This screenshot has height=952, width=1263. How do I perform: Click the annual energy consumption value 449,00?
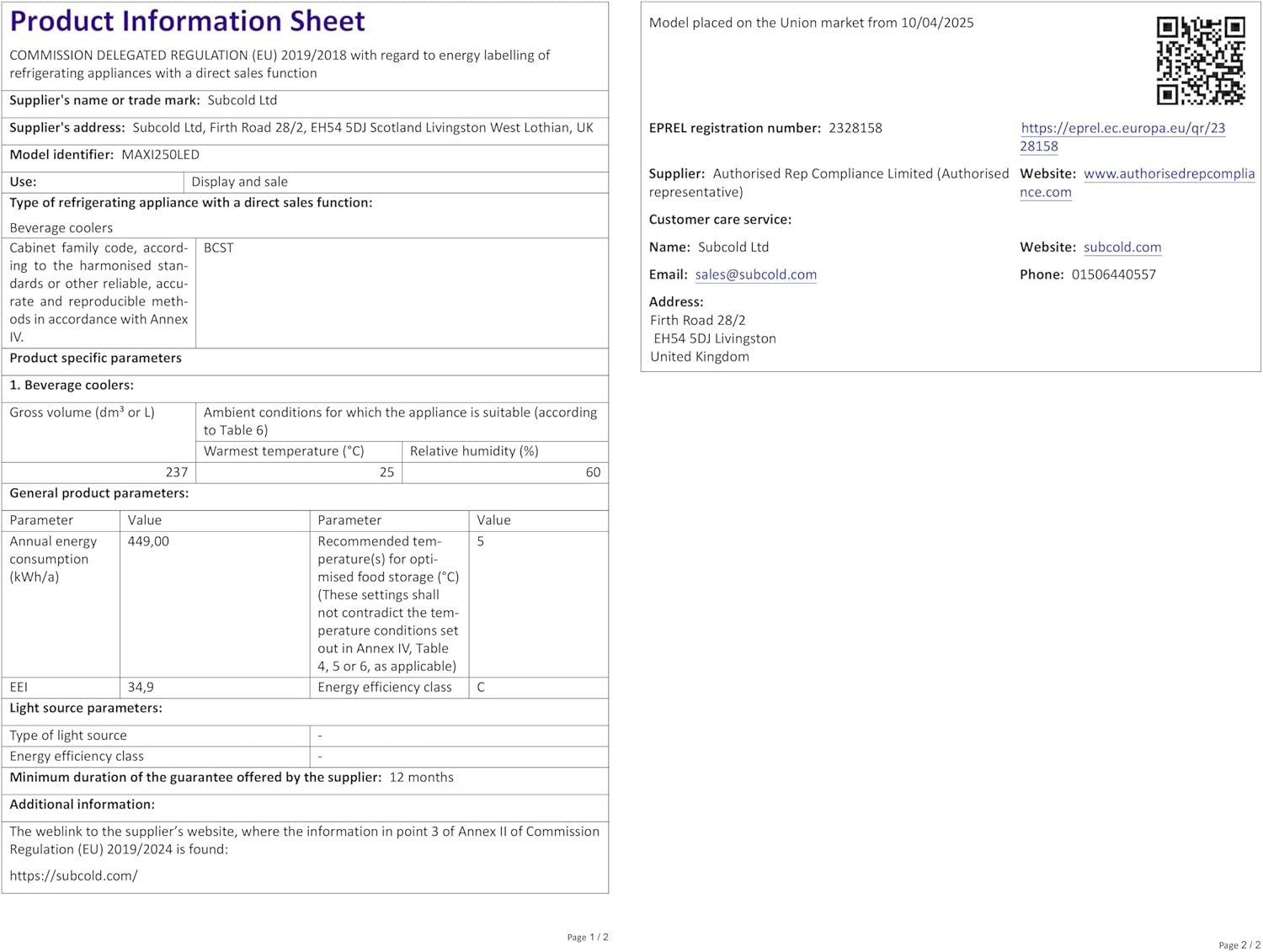coord(148,541)
